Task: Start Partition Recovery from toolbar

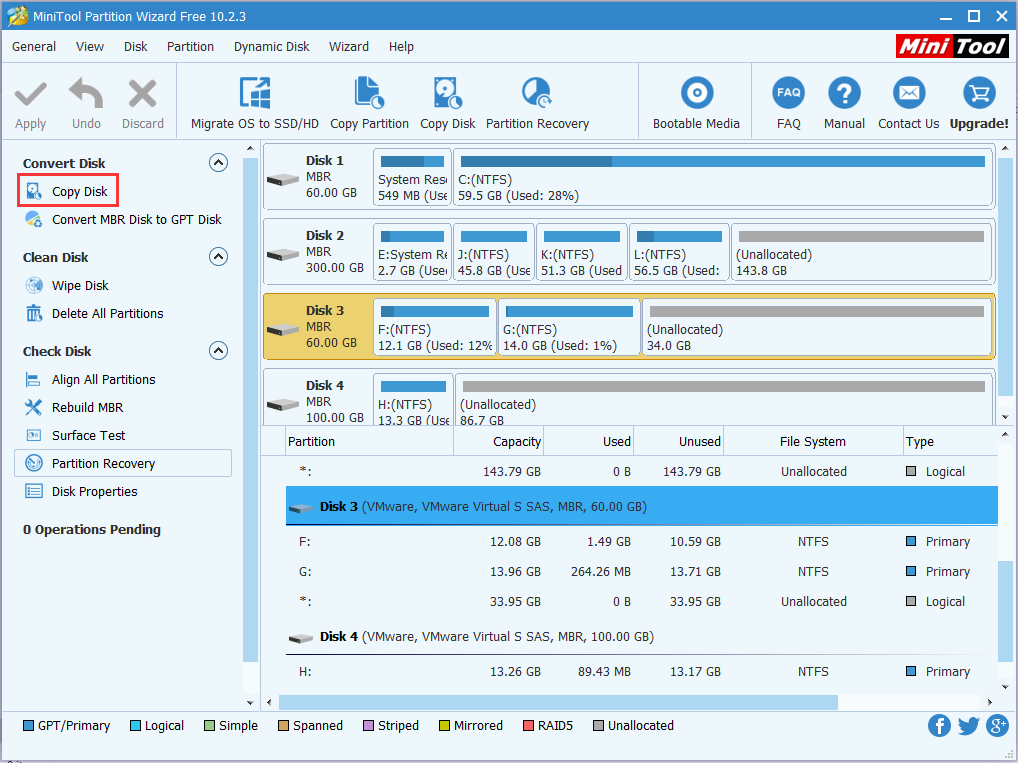Action: tap(537, 105)
